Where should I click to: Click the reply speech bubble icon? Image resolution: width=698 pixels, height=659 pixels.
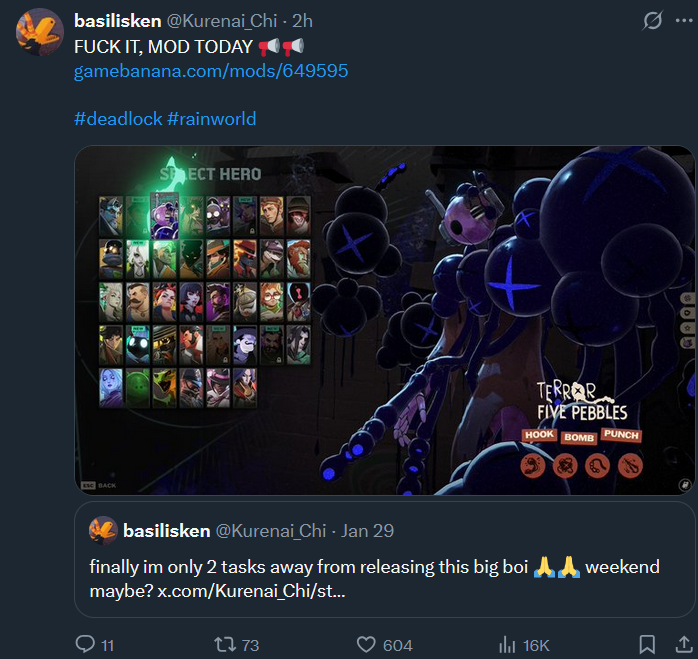click(85, 644)
